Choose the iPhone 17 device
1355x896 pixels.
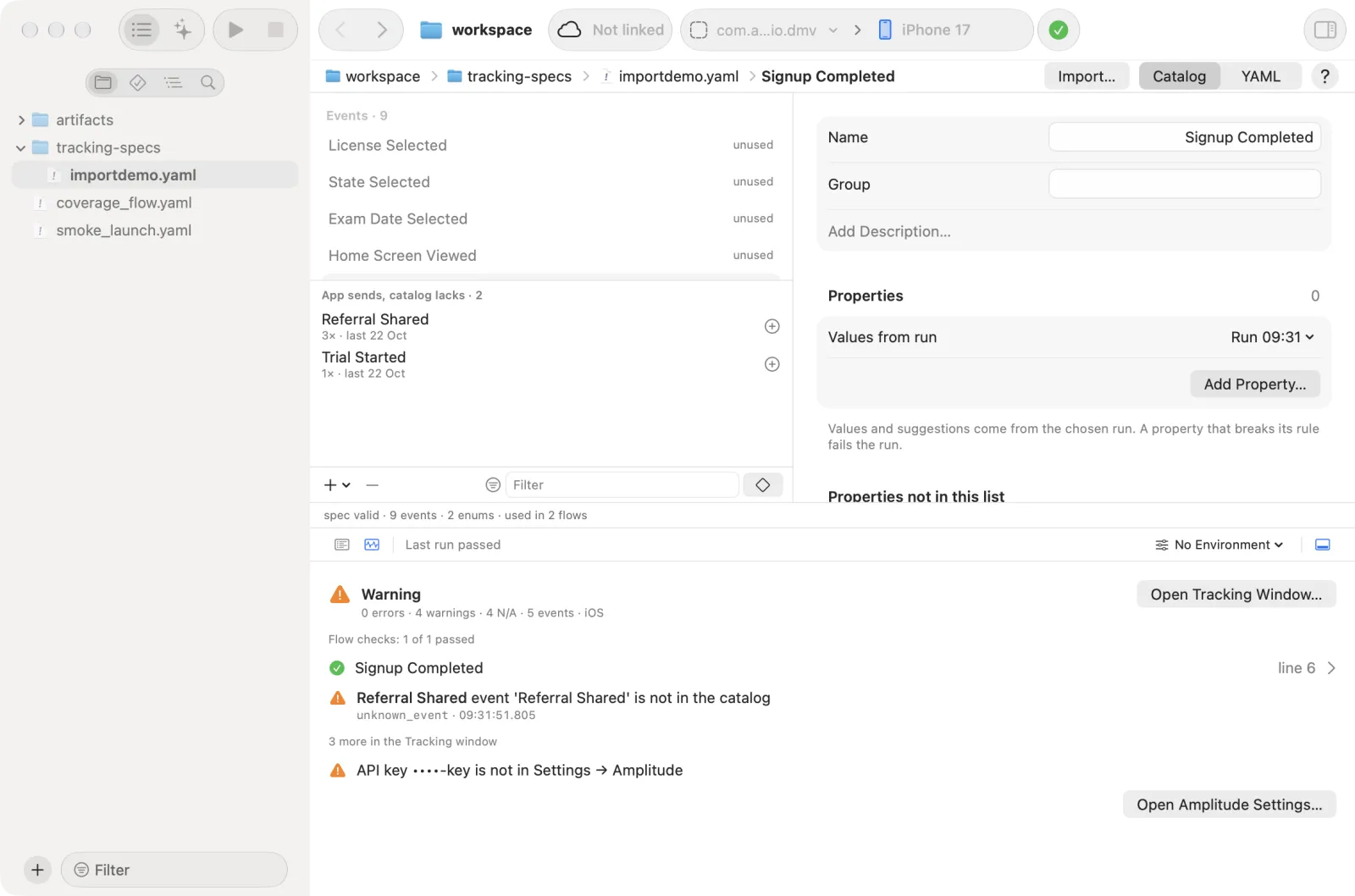[x=925, y=30]
